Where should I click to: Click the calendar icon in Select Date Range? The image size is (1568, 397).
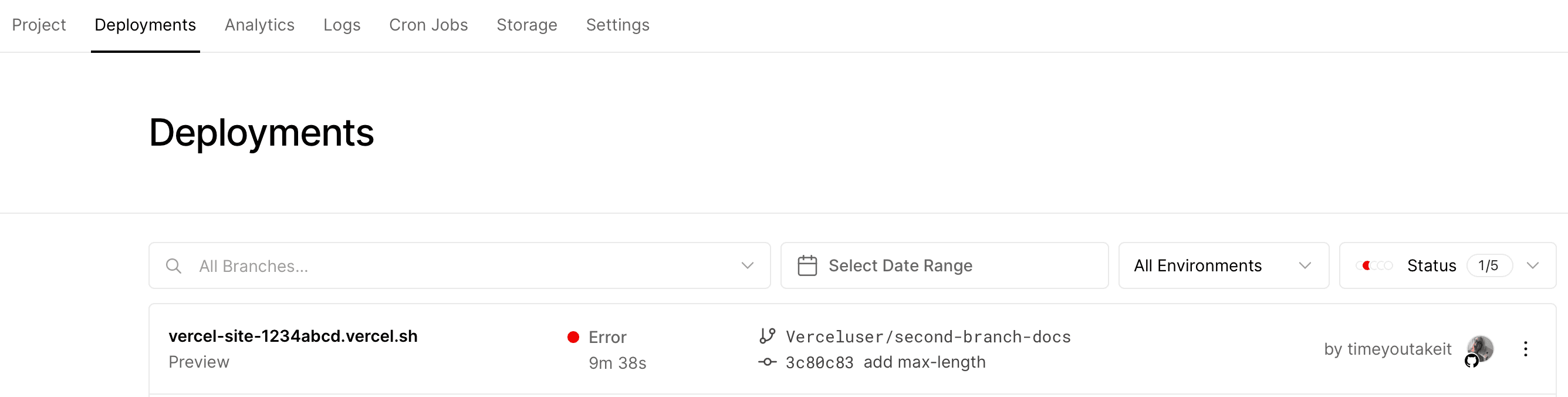(806, 265)
